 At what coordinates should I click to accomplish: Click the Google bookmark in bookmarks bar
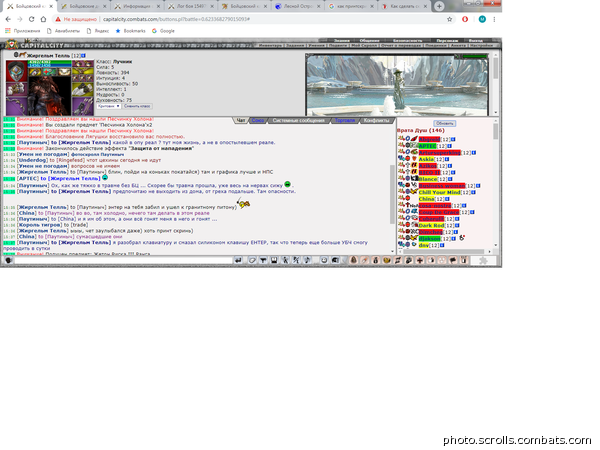click(x=163, y=31)
